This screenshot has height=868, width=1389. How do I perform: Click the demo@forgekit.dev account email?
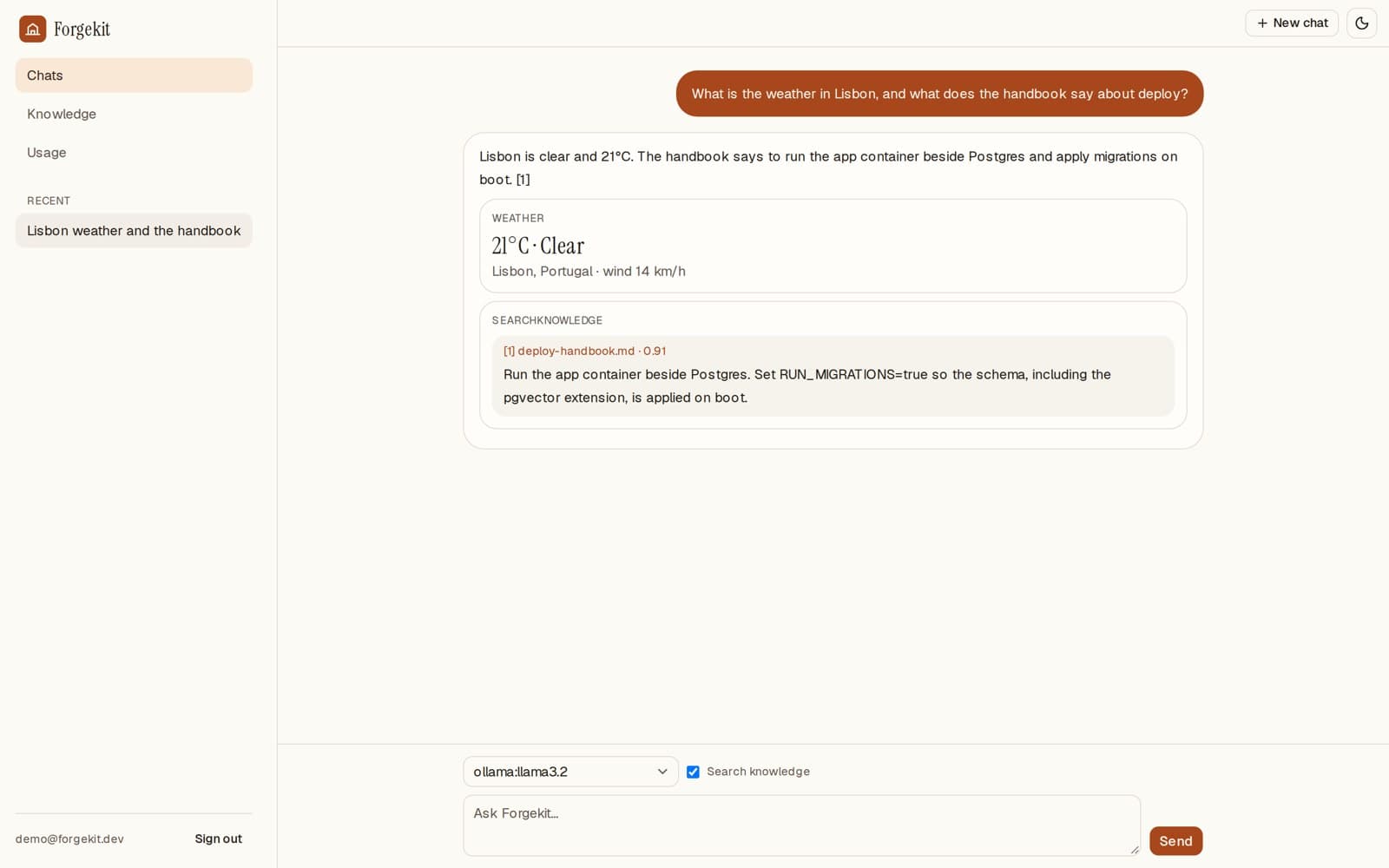69,839
